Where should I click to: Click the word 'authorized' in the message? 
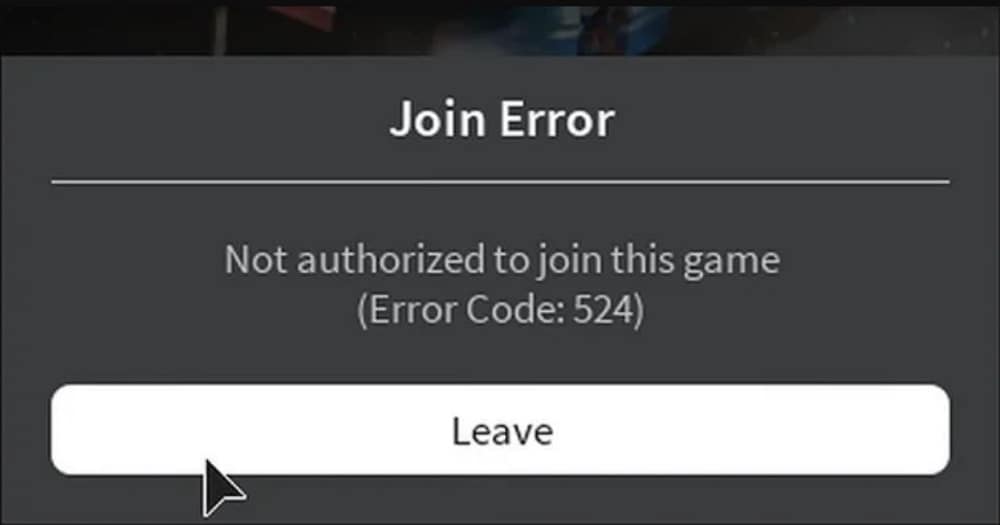(x=390, y=260)
